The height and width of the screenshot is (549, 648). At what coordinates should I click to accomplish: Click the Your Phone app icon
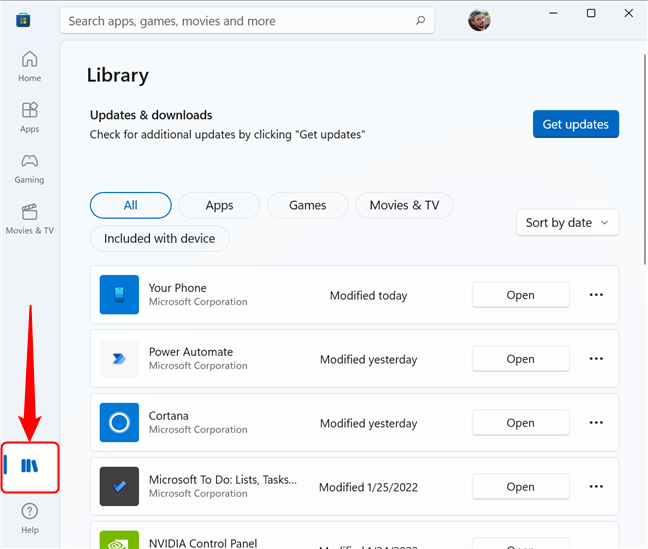(119, 294)
